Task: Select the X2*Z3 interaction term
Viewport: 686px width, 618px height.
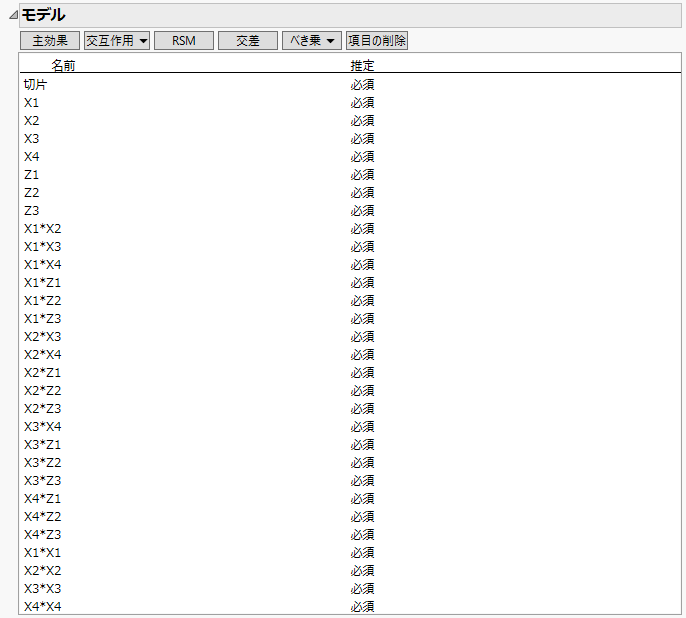Action: click(x=42, y=409)
